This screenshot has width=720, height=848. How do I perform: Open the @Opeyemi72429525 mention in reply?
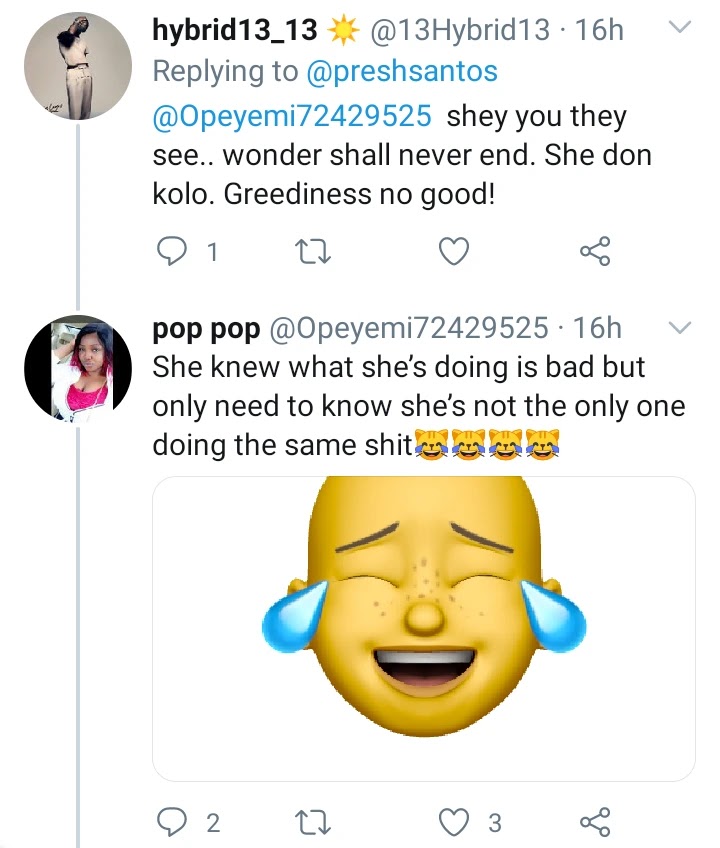click(292, 116)
